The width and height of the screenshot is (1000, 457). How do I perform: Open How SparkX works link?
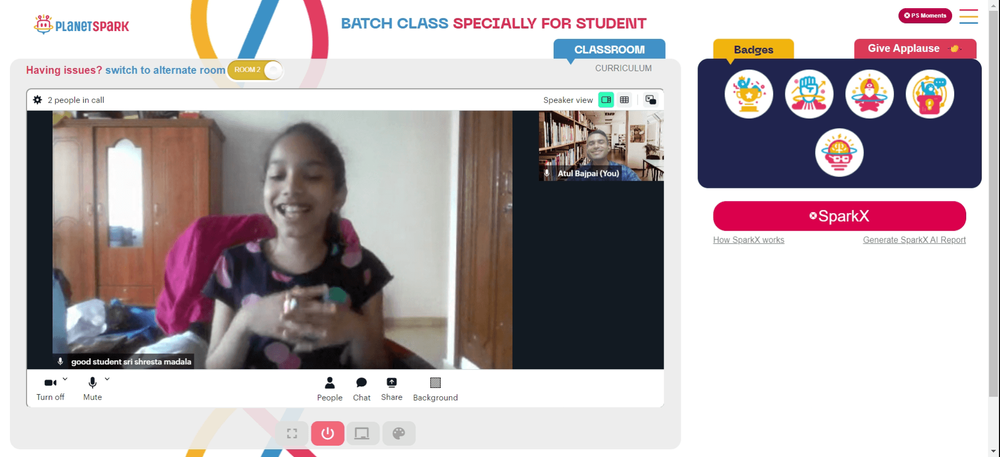[x=749, y=240]
